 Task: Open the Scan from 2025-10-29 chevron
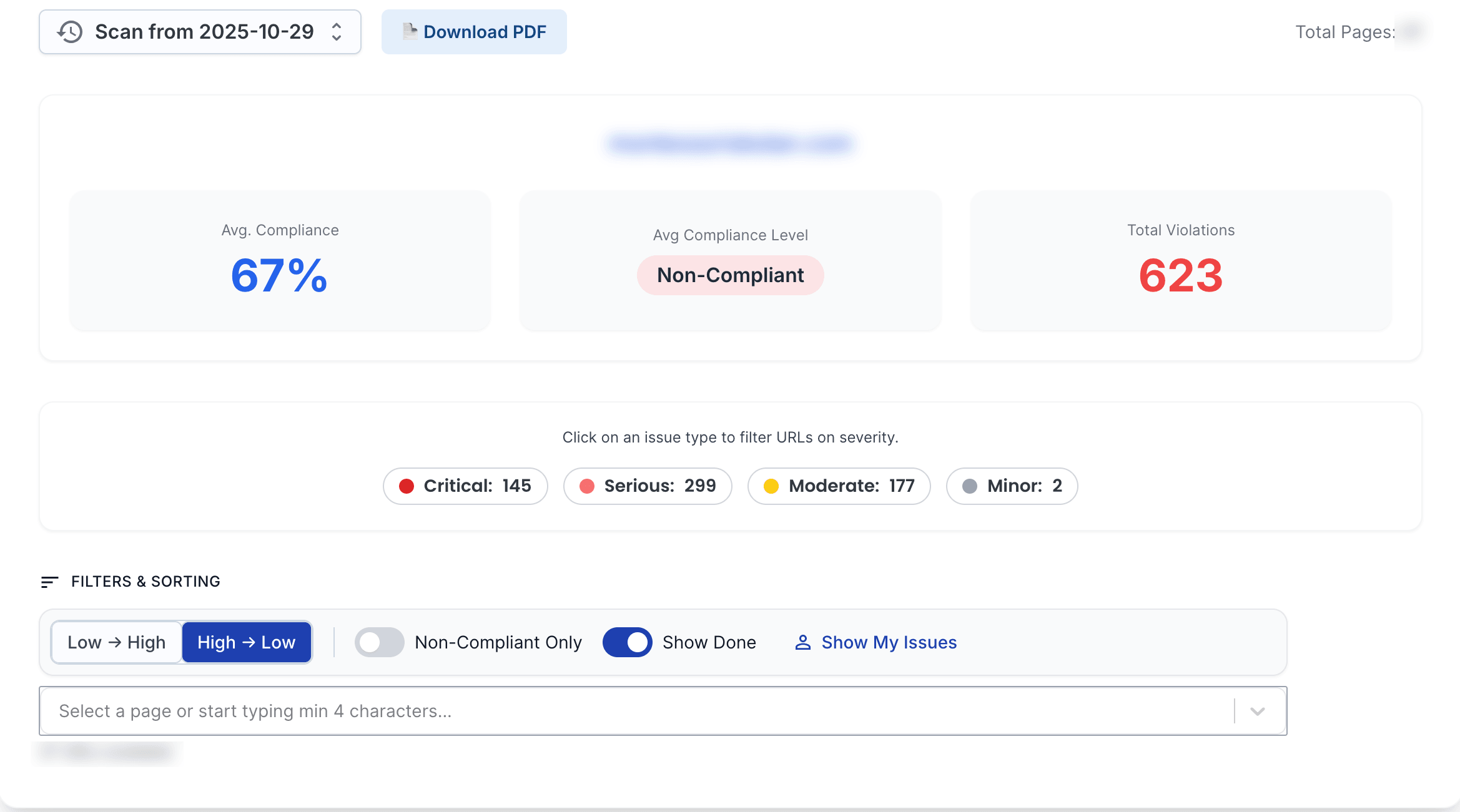point(337,31)
